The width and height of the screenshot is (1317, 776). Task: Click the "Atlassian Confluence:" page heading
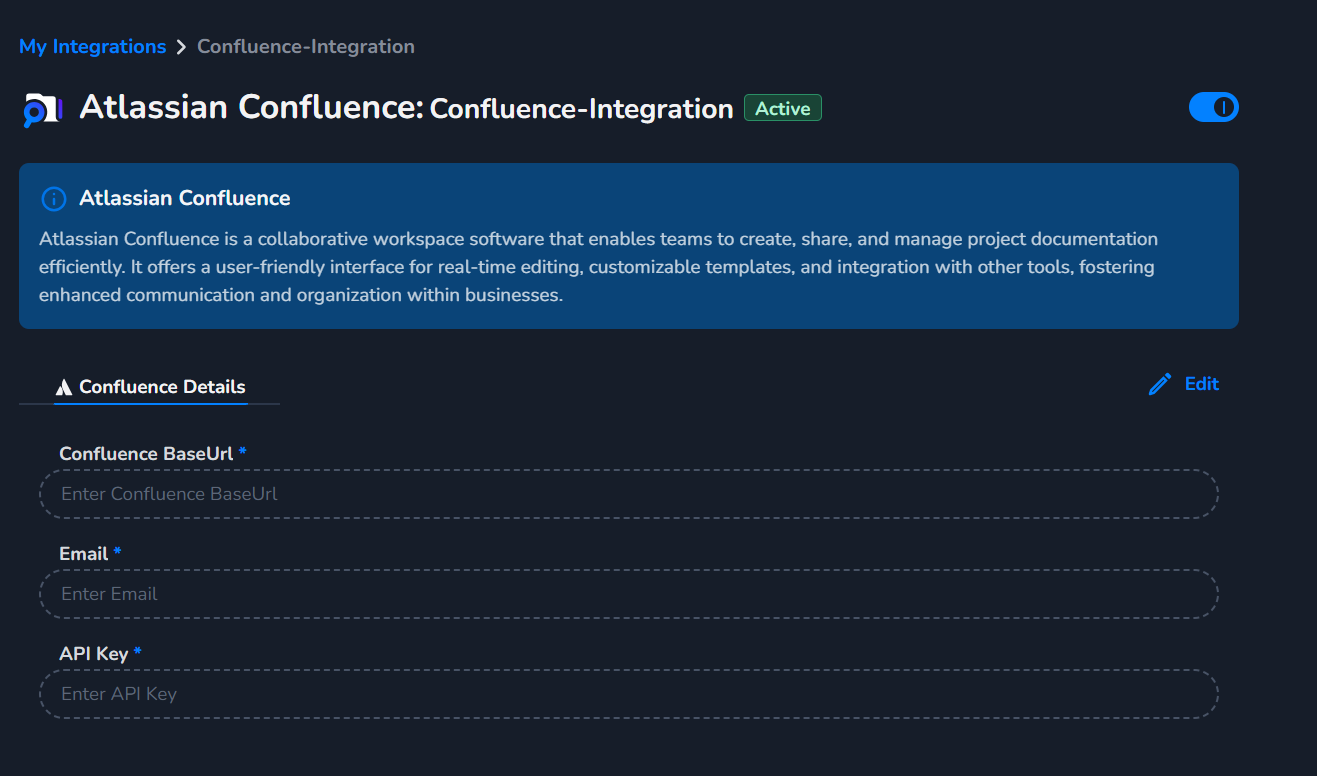click(252, 107)
